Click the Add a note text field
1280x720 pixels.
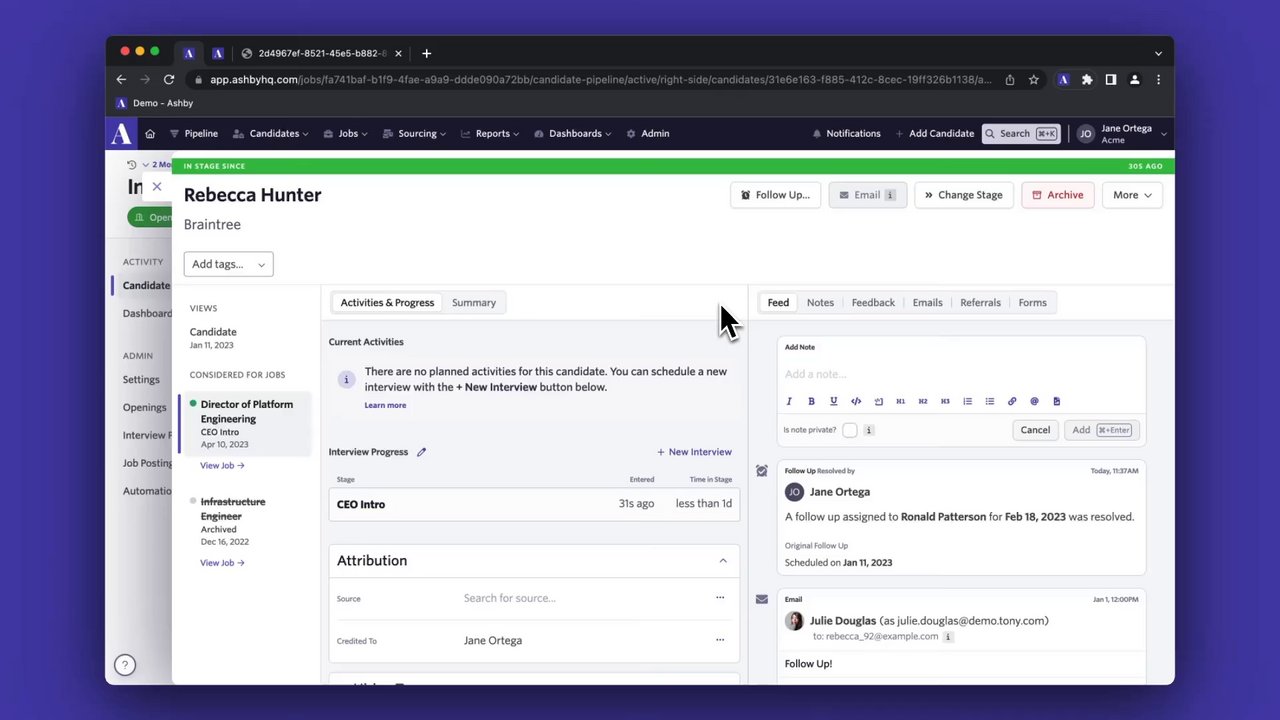click(x=961, y=374)
